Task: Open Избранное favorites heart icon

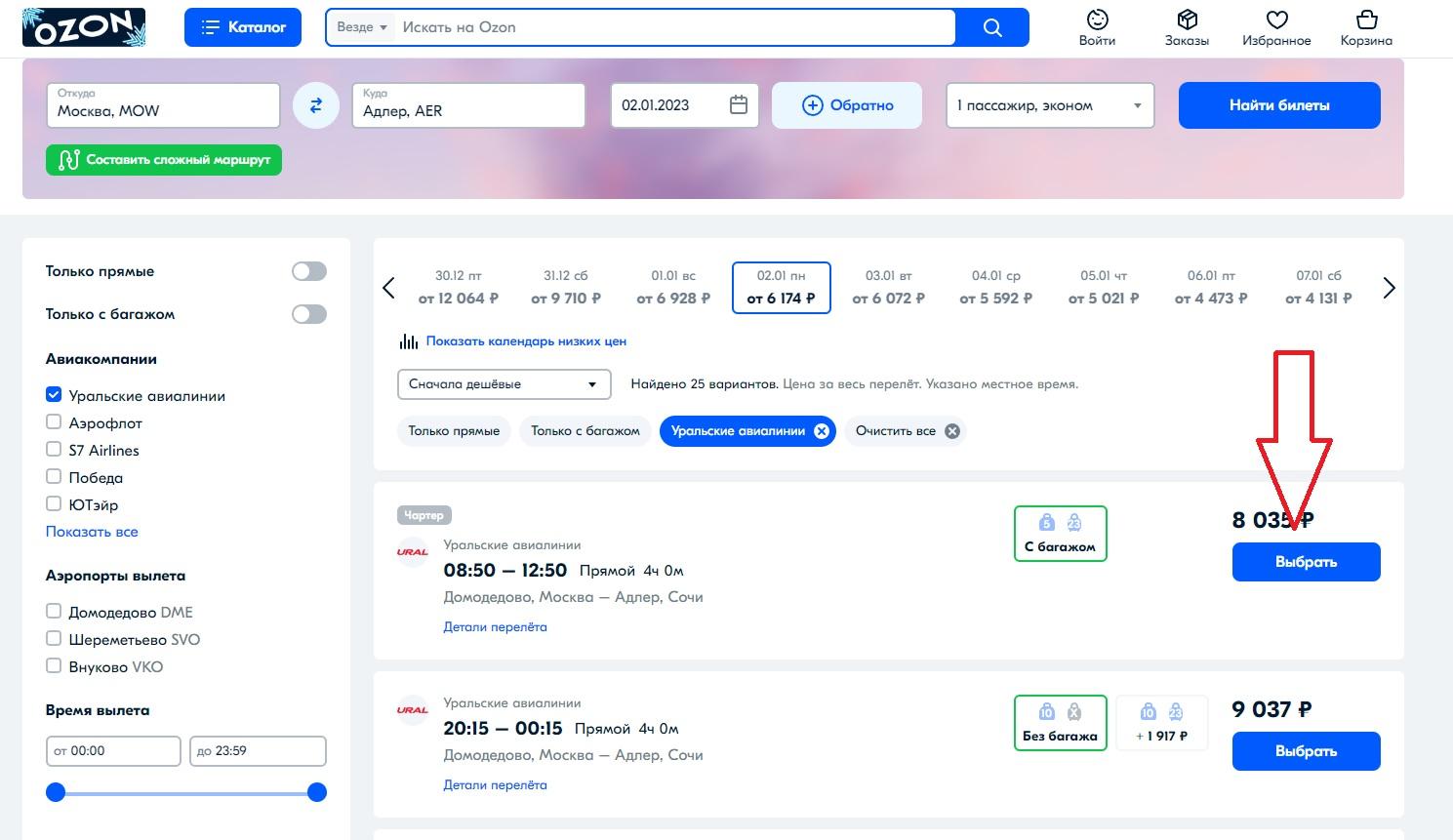Action: click(x=1276, y=20)
